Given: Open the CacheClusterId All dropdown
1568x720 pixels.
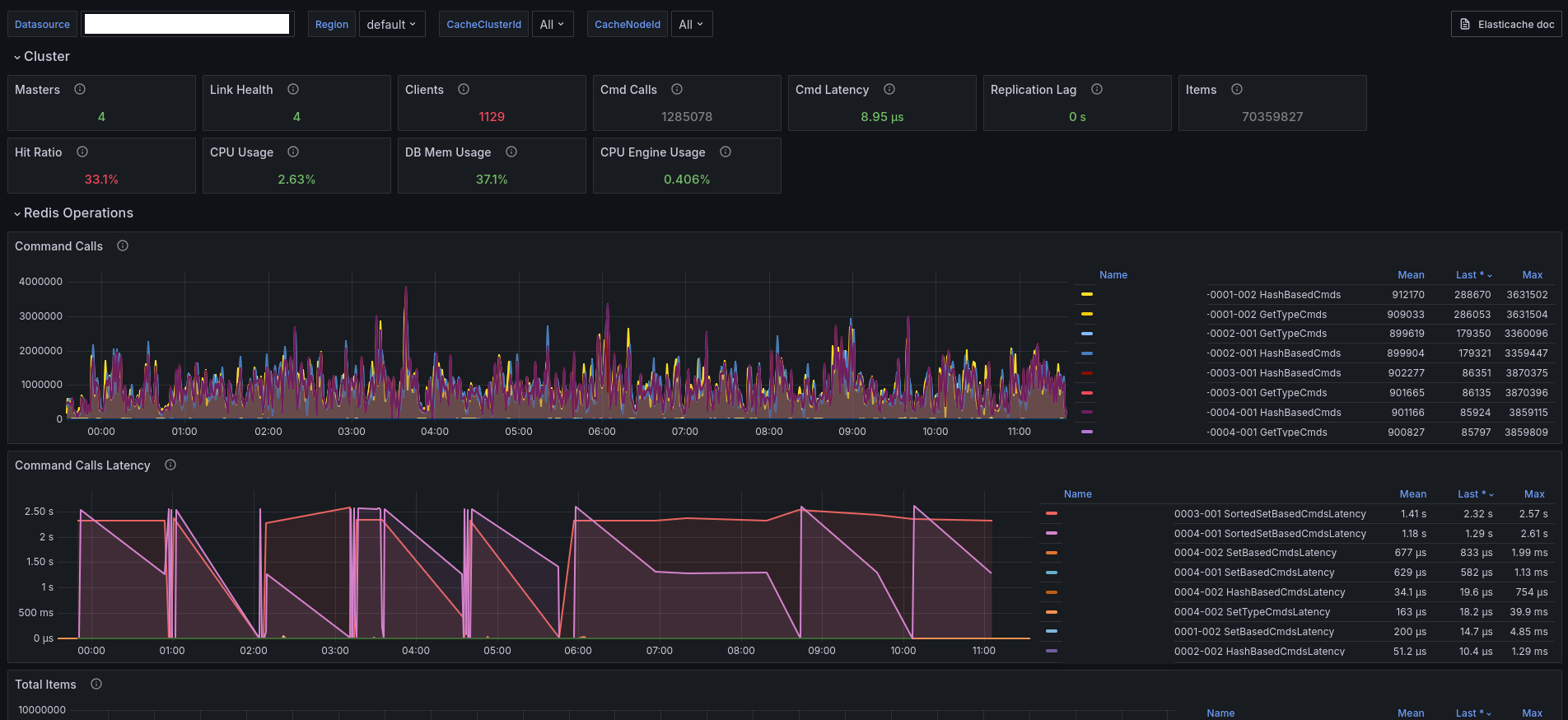Looking at the screenshot, I should [x=552, y=25].
